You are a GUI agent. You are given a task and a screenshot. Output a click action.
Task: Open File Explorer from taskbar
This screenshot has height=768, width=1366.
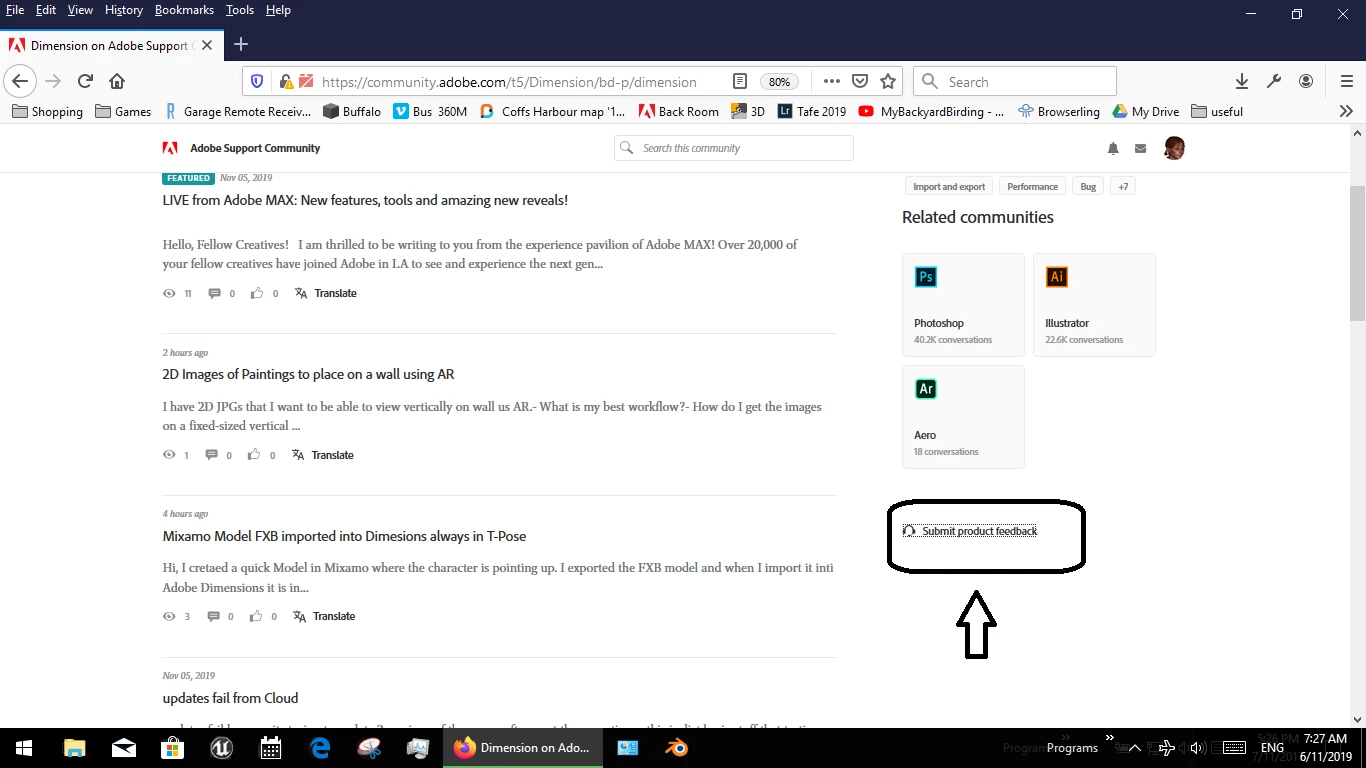click(75, 748)
